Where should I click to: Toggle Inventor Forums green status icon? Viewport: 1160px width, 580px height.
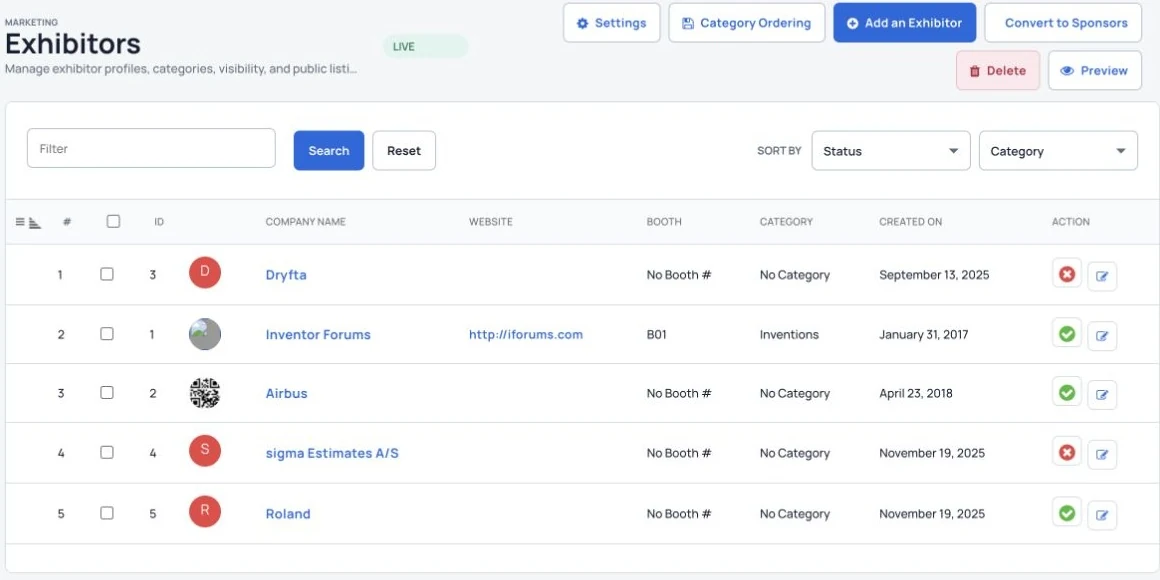coord(1067,334)
